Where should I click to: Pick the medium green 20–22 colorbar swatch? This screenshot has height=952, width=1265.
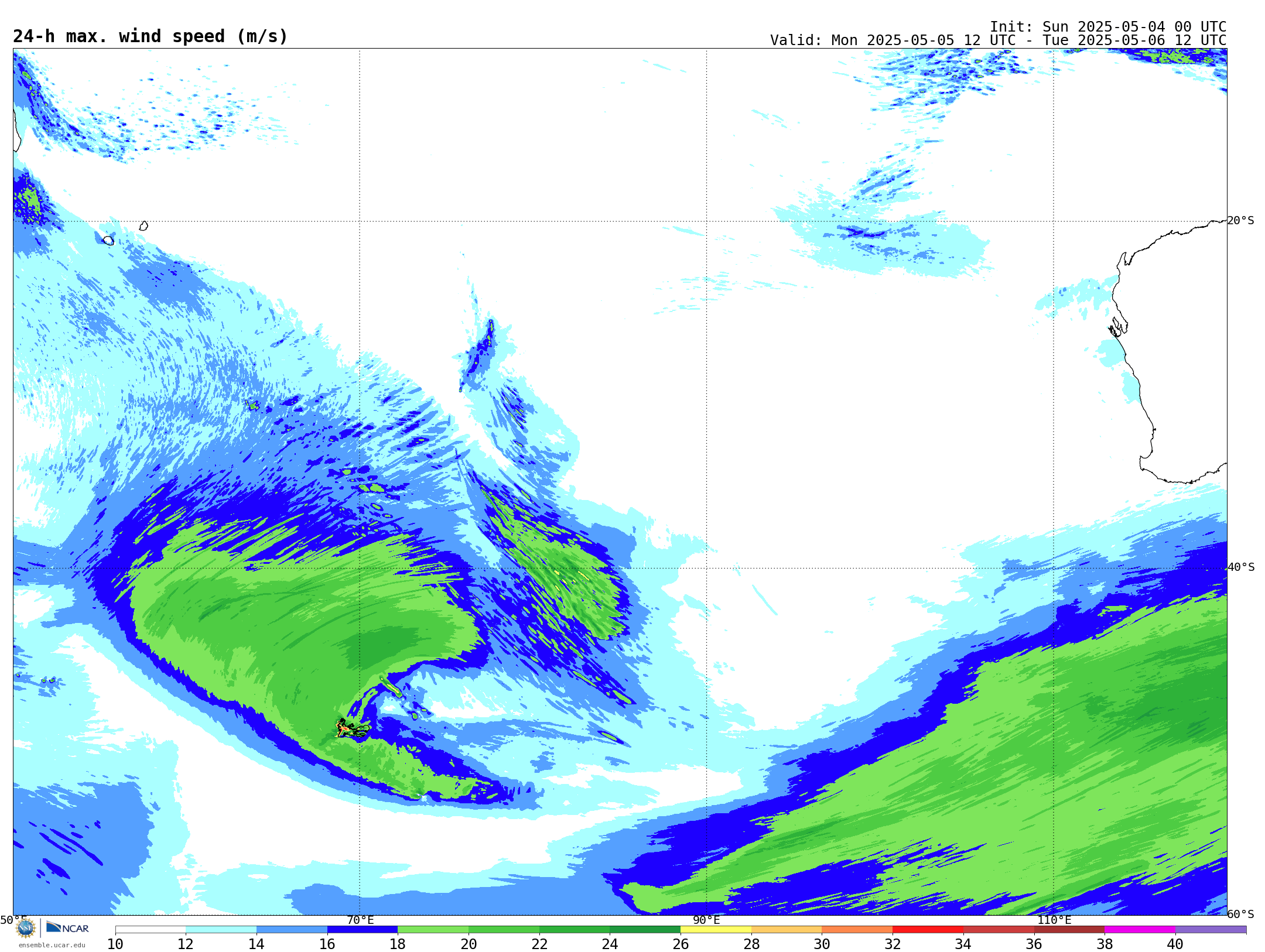pos(504,930)
